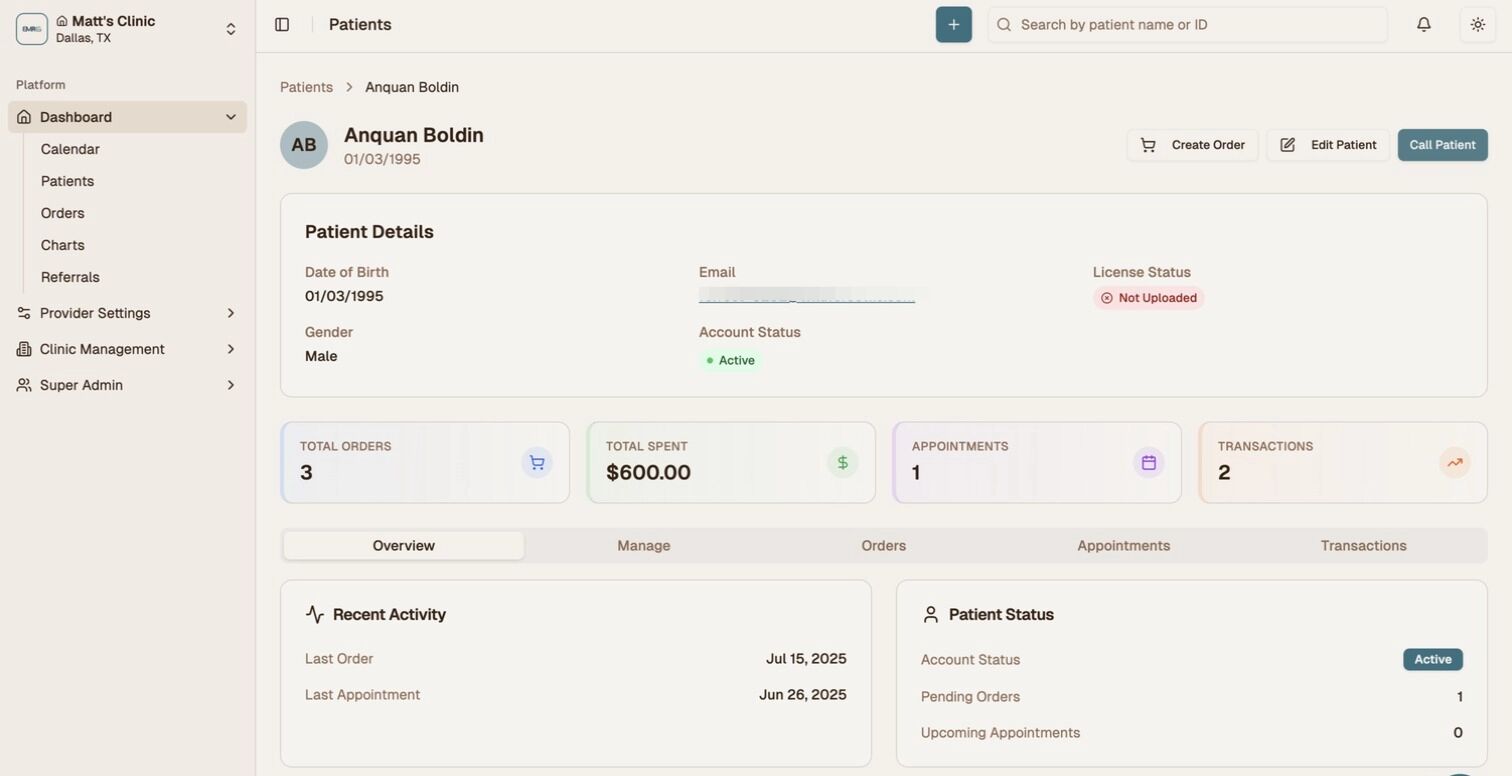
Task: Click the Edit Patient button
Action: pos(1328,144)
